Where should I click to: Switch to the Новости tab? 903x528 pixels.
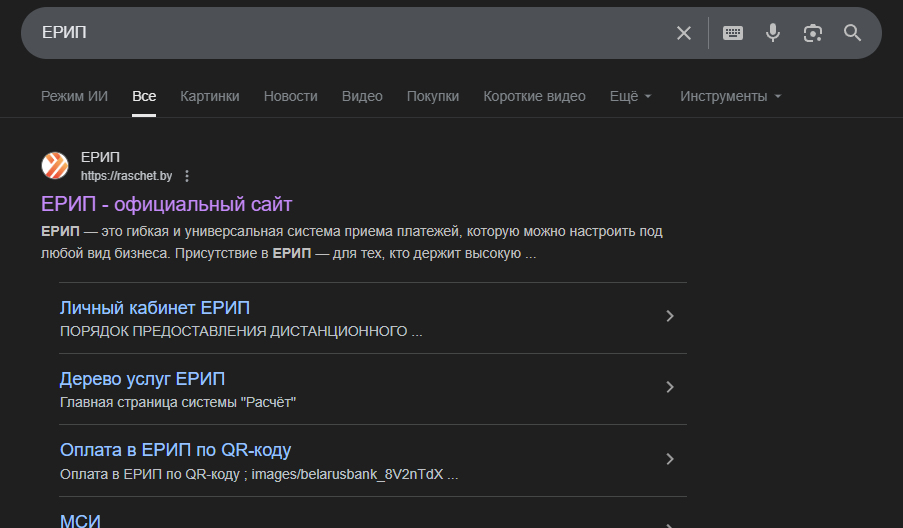click(290, 96)
